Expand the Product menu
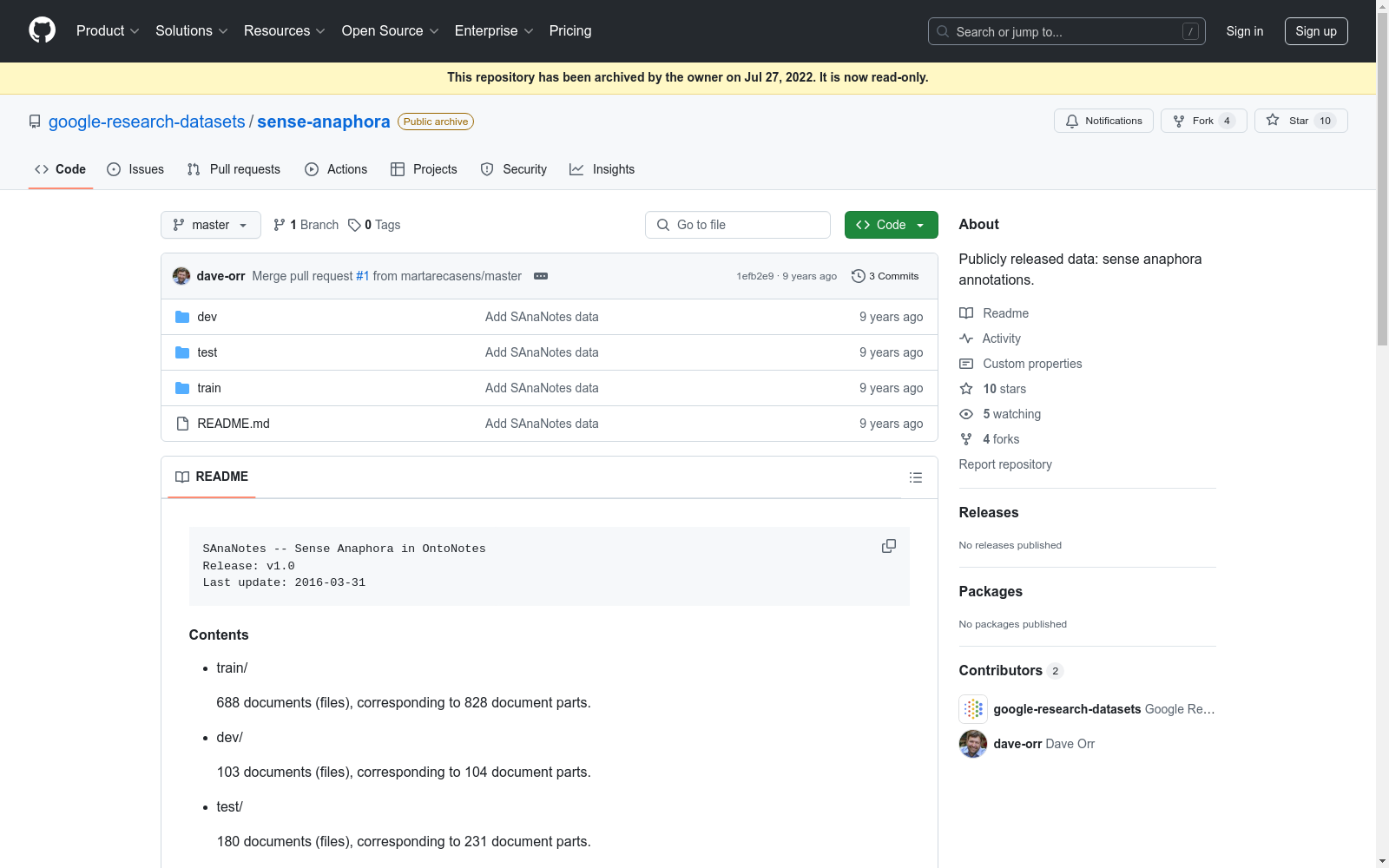 (108, 30)
